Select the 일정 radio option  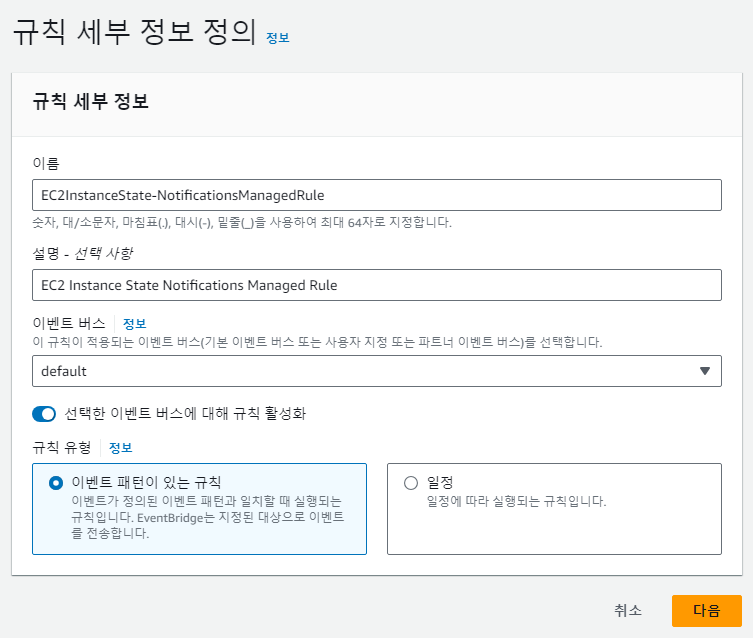(x=411, y=483)
